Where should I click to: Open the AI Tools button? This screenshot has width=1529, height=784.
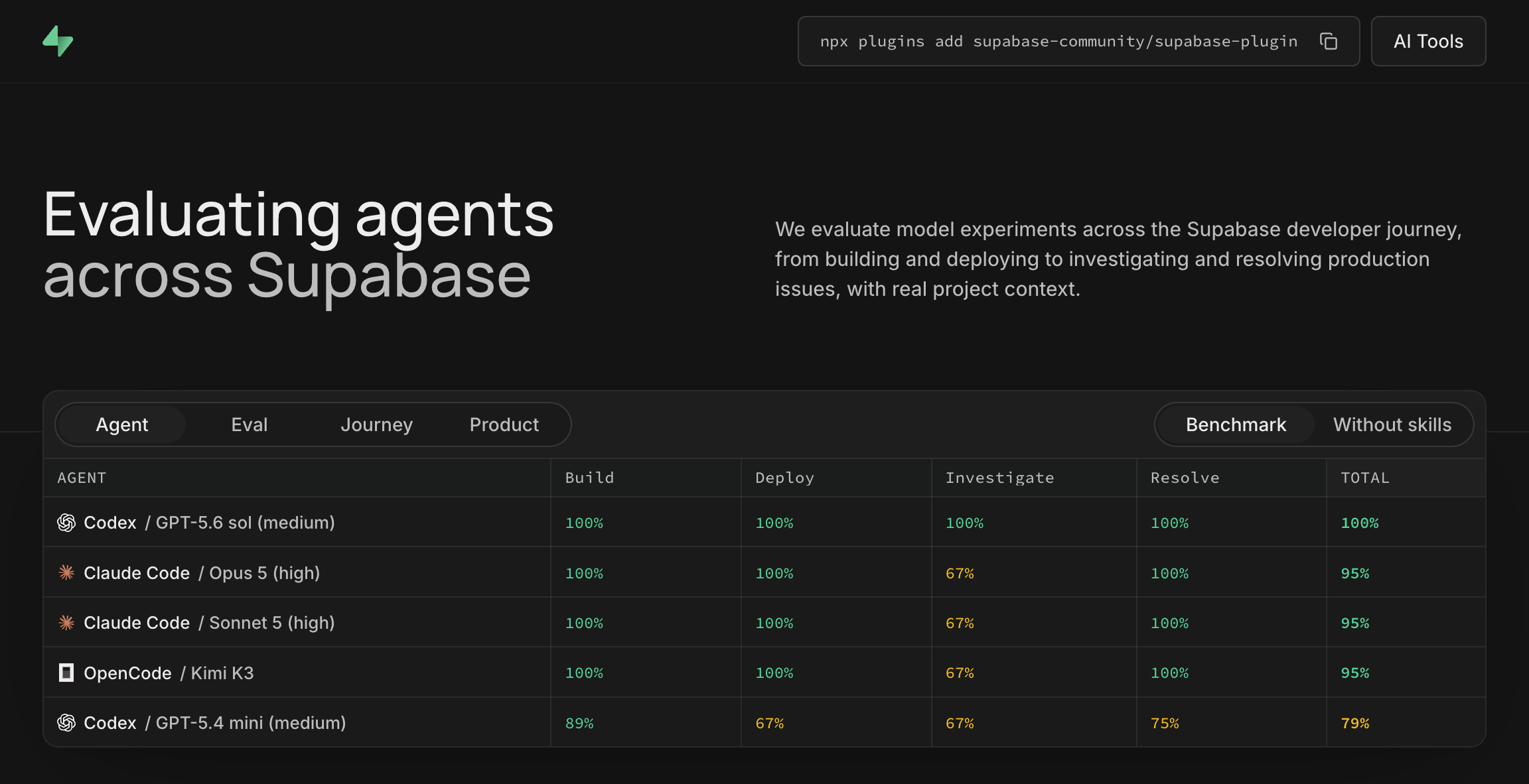pyautogui.click(x=1428, y=41)
